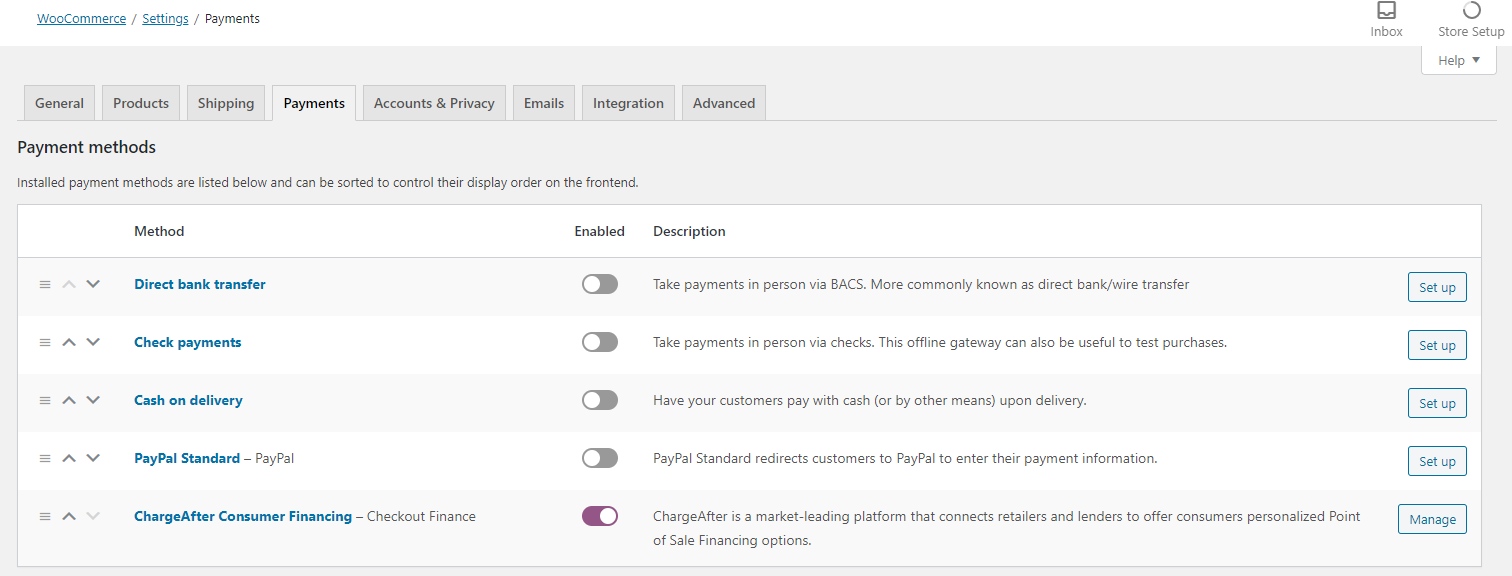Viewport: 1512px width, 576px height.
Task: Open the Accounts & Privacy tab
Action: (x=434, y=103)
